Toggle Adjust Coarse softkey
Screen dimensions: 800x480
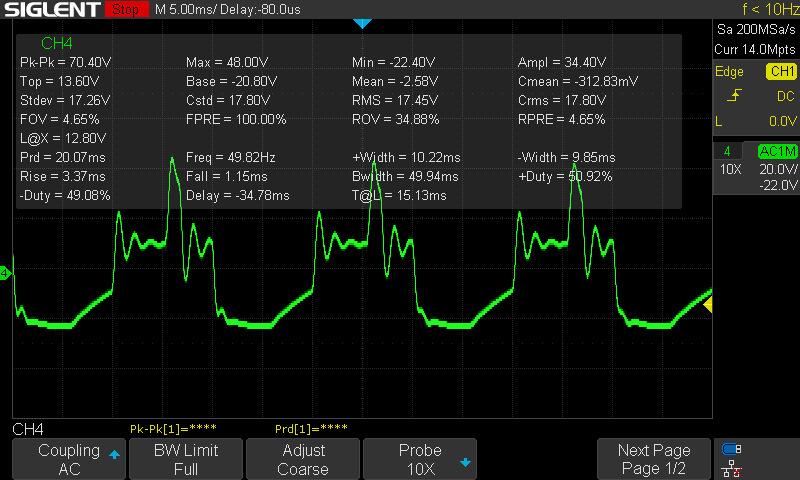(x=303, y=459)
